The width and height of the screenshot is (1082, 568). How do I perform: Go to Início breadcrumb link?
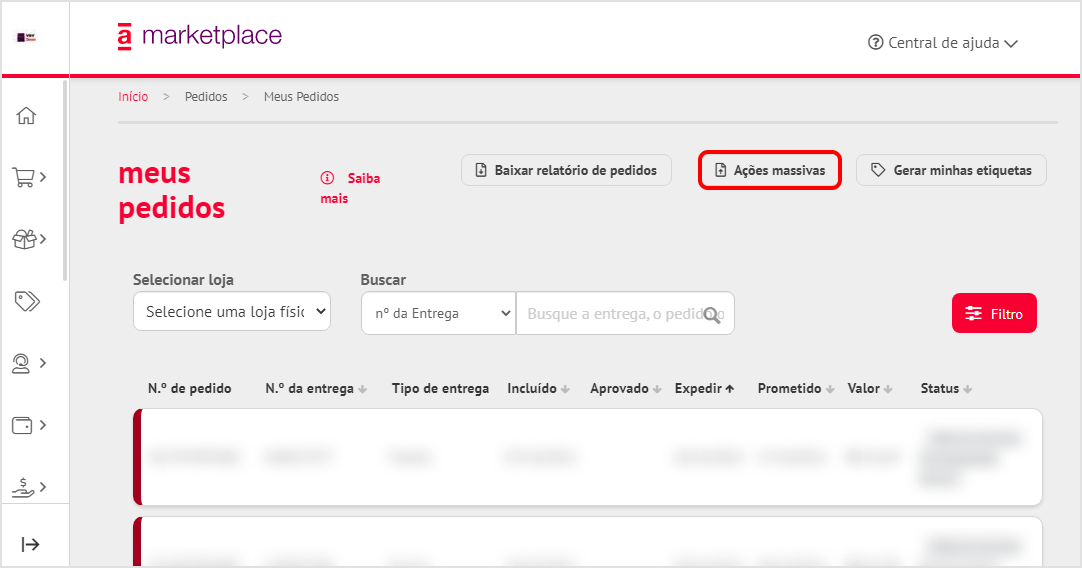[x=133, y=97]
